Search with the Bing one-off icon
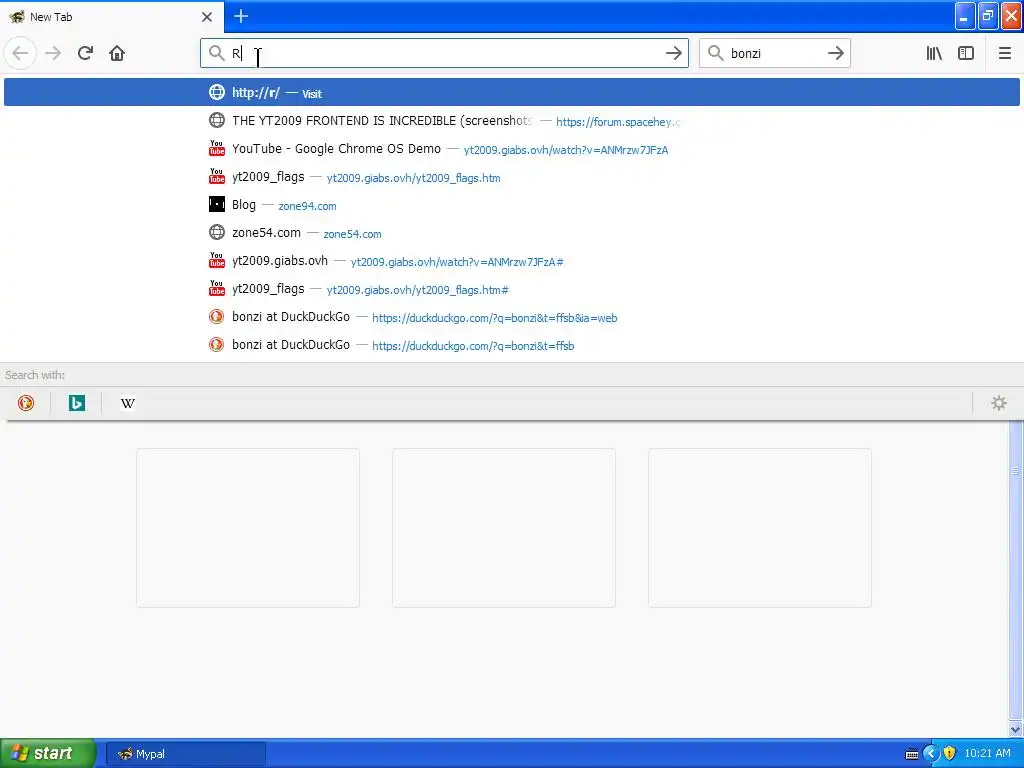 [x=76, y=404]
